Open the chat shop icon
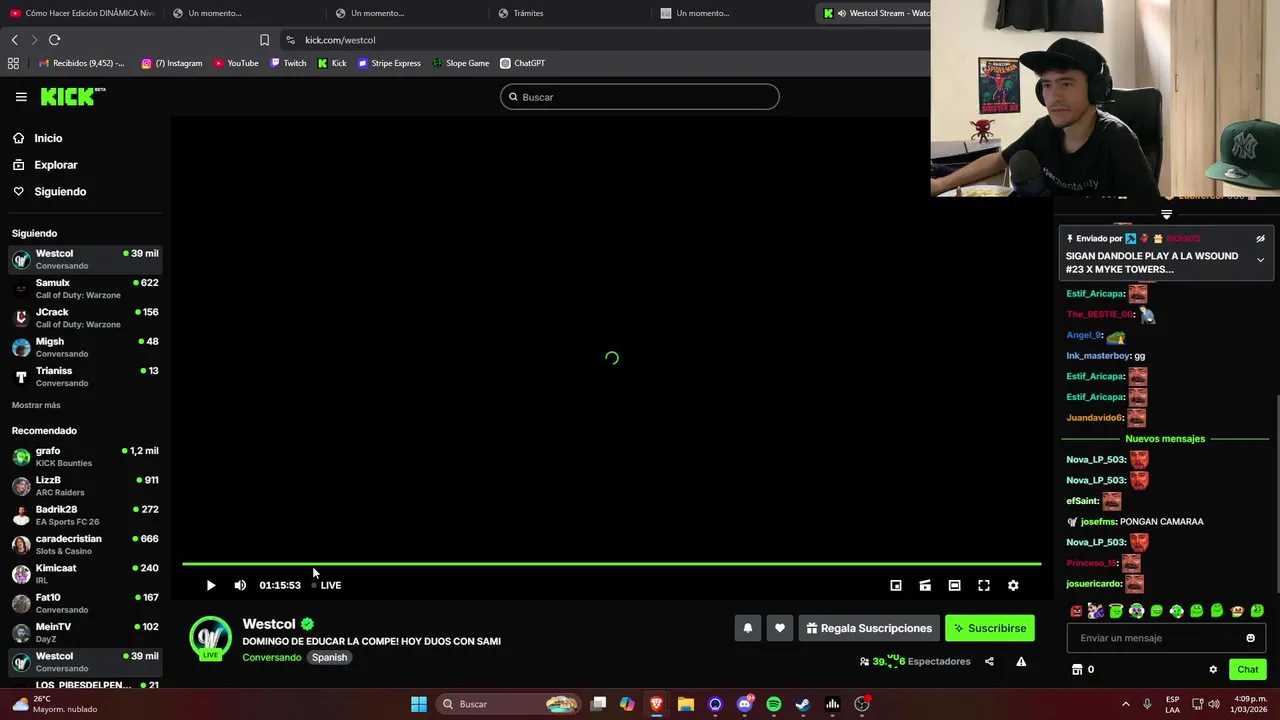 [1077, 670]
